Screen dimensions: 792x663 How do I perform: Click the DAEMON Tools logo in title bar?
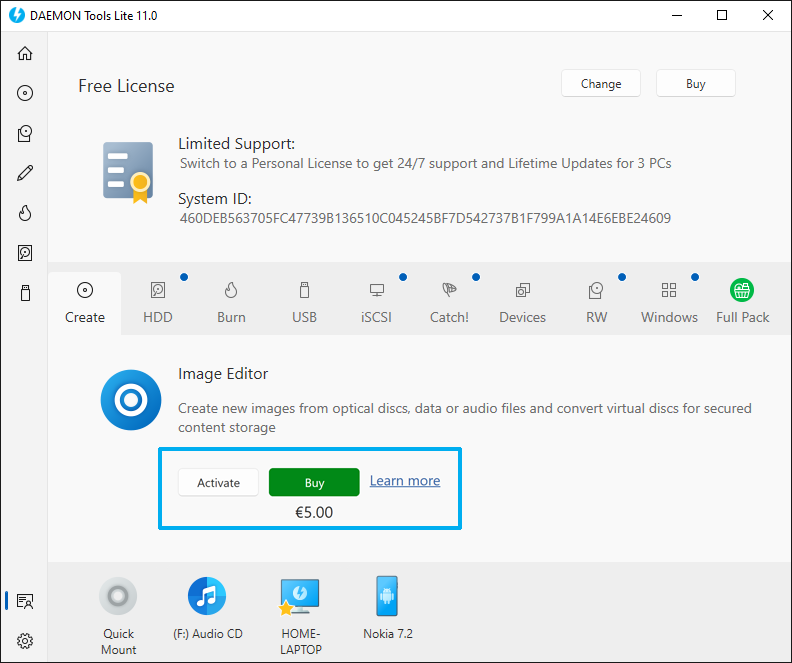point(17,15)
